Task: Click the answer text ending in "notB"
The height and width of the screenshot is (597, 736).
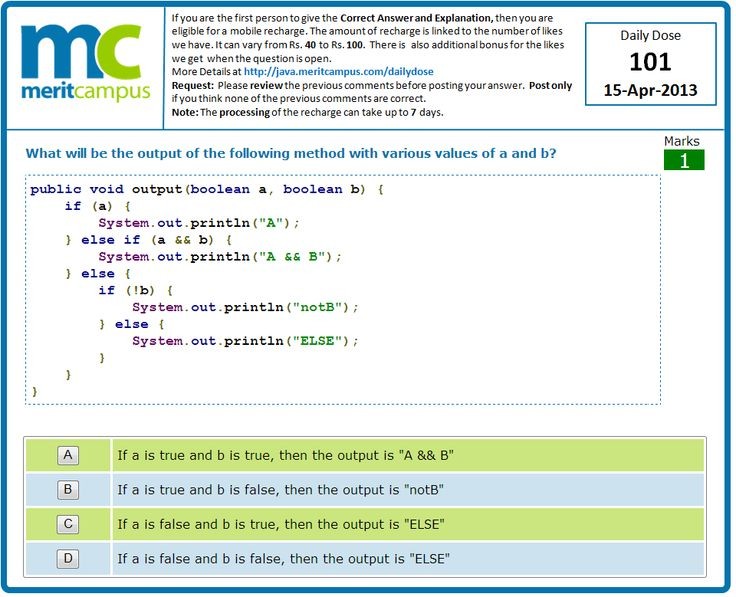Action: coord(280,490)
